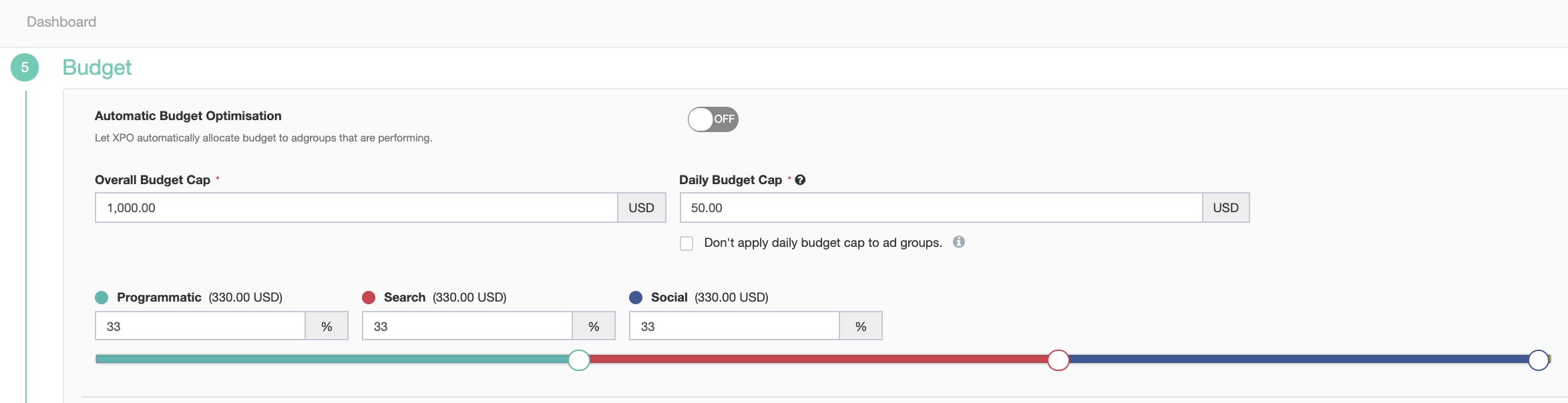Click the blue Social slider handle
The width and height of the screenshot is (1568, 403).
point(1539,360)
